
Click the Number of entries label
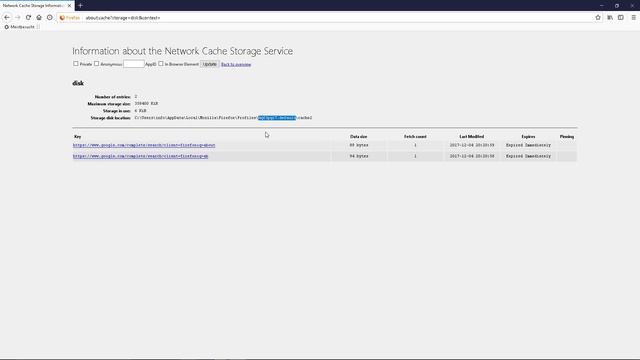tap(113, 97)
